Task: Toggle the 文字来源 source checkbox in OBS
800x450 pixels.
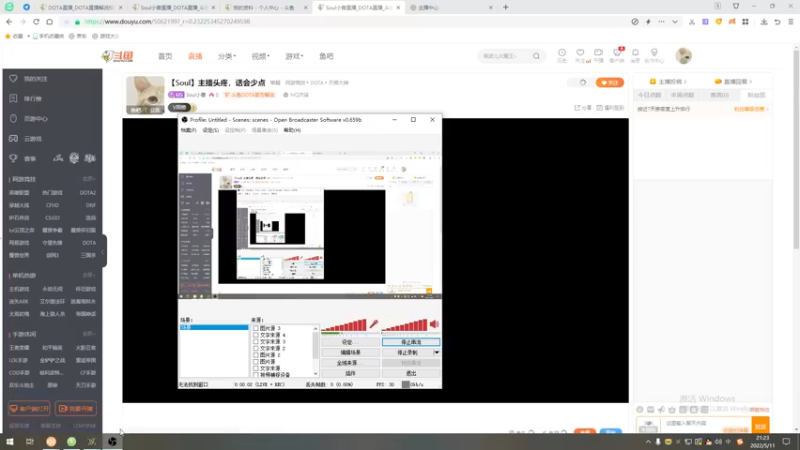Action: 256,368
